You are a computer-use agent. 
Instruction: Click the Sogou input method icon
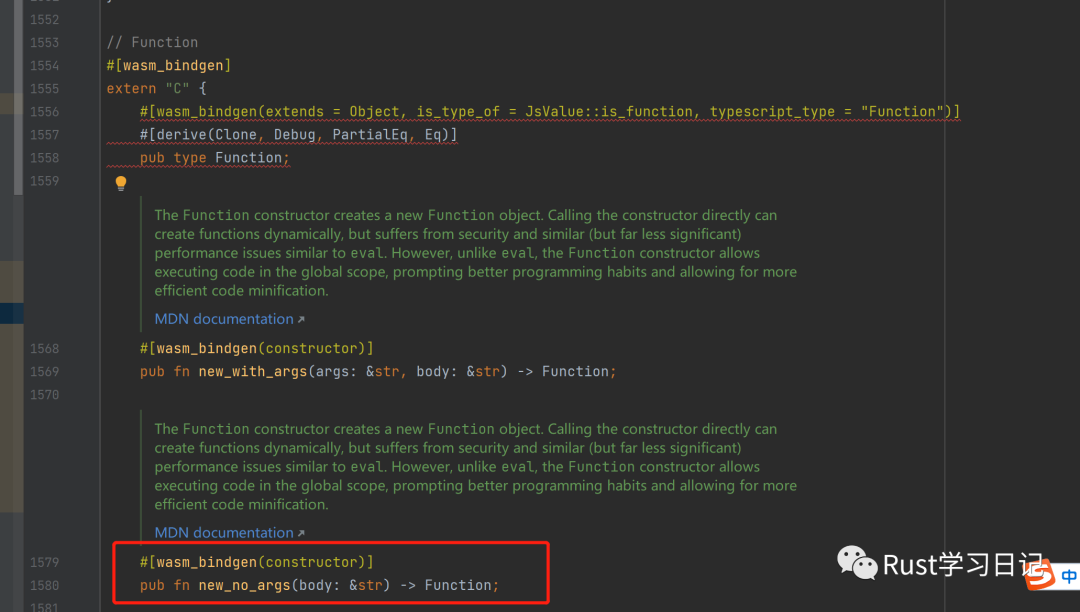[1041, 575]
